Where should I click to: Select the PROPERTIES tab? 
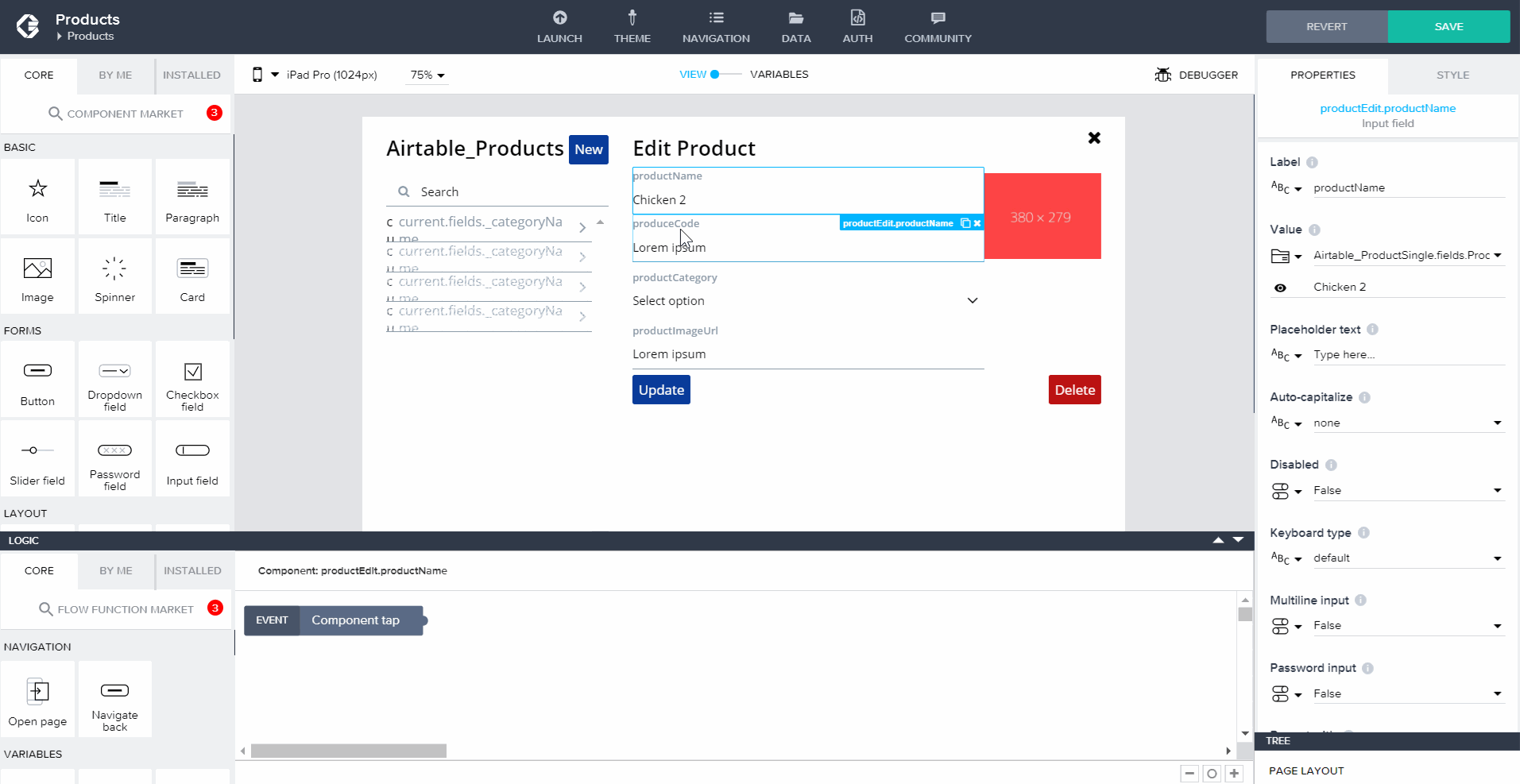coord(1323,75)
